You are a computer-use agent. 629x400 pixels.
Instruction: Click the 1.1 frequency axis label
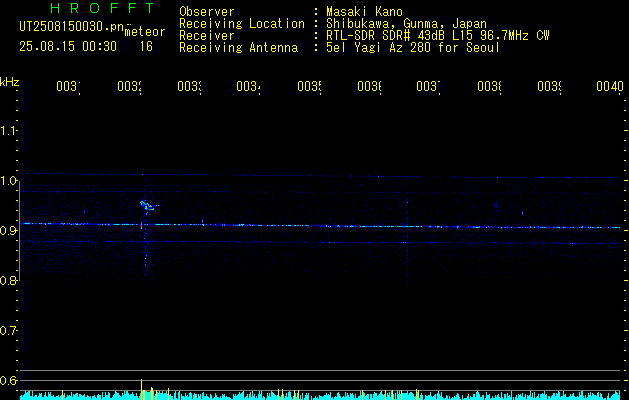8,131
